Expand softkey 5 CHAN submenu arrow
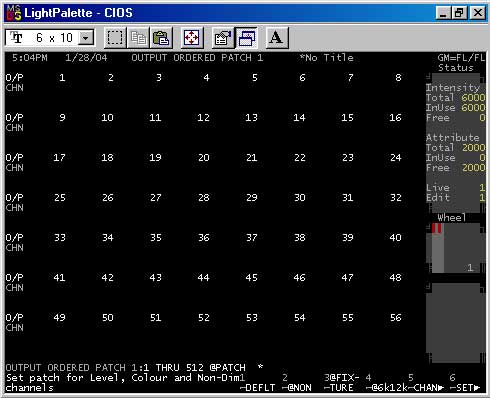The width and height of the screenshot is (490, 398). (441, 388)
